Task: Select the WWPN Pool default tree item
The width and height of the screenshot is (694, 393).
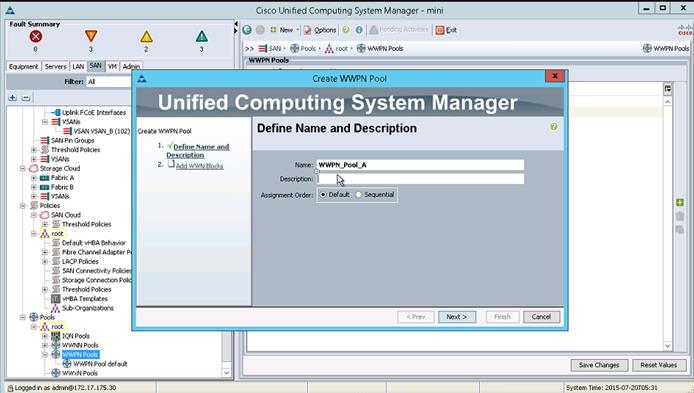Action: pyautogui.click(x=100, y=364)
